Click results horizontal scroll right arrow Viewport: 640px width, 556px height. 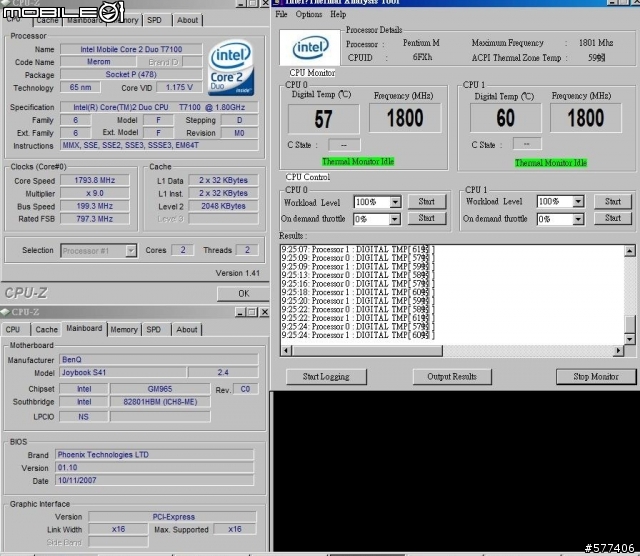tap(619, 350)
